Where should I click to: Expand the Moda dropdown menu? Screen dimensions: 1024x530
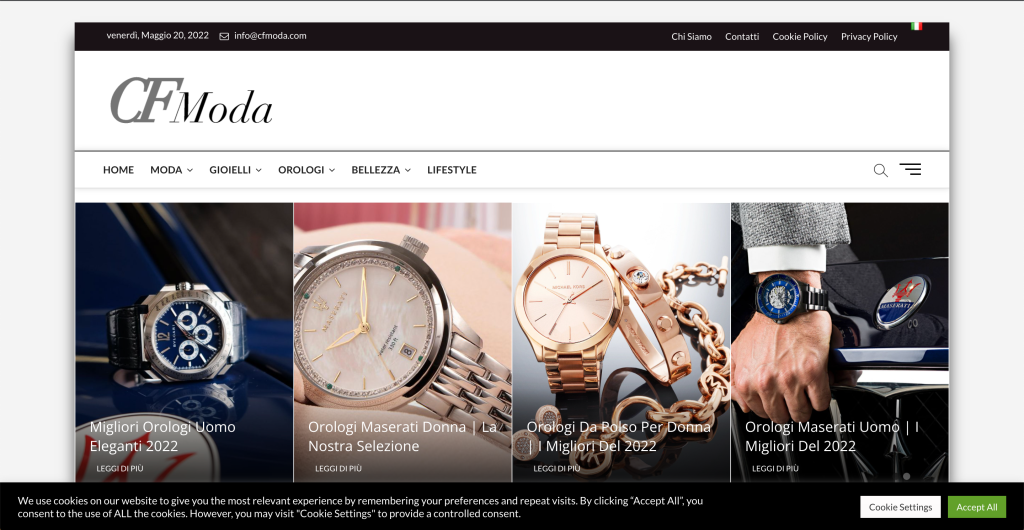(x=172, y=170)
